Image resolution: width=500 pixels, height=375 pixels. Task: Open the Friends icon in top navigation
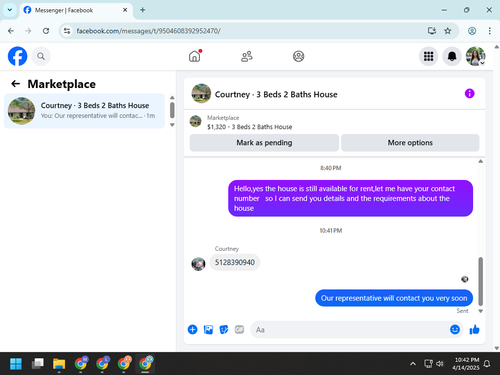(x=247, y=56)
